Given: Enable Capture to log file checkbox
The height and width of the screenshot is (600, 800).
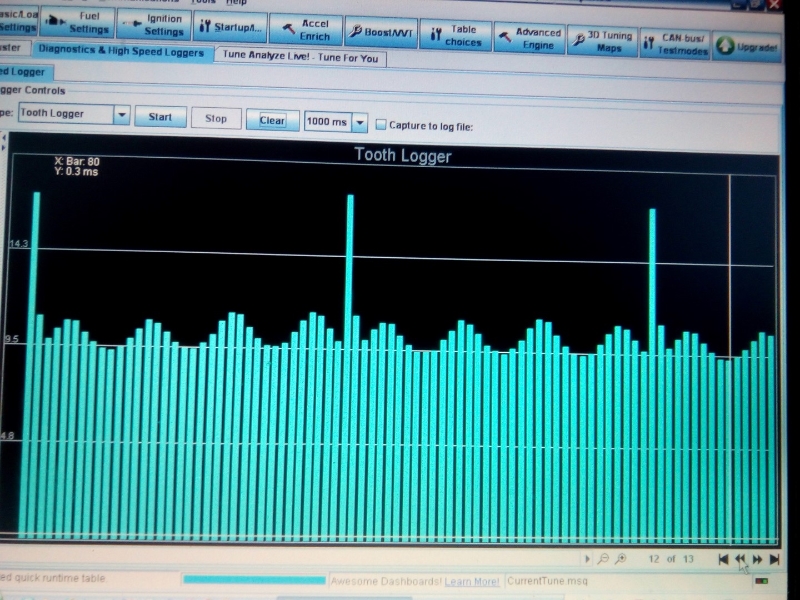Looking at the screenshot, I should tap(381, 125).
